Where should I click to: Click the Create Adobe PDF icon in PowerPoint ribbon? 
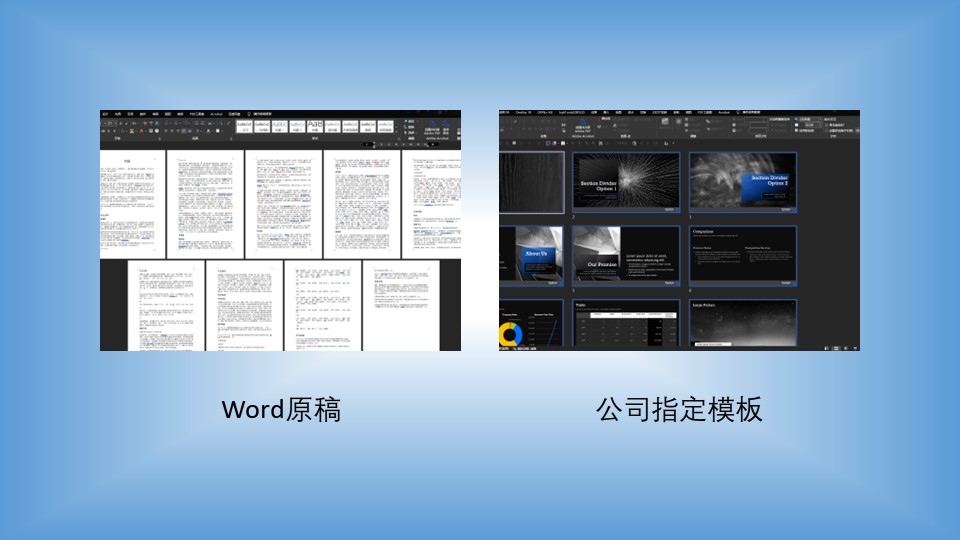(582, 125)
